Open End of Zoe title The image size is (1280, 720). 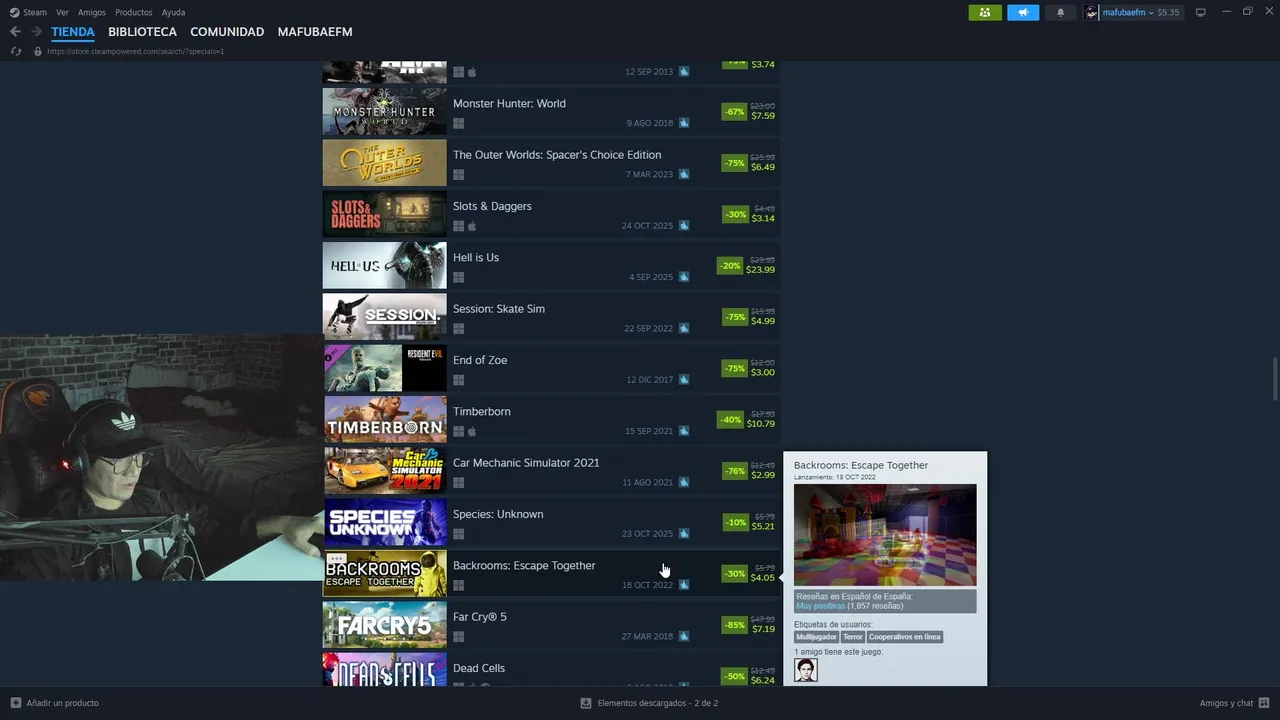[480, 360]
